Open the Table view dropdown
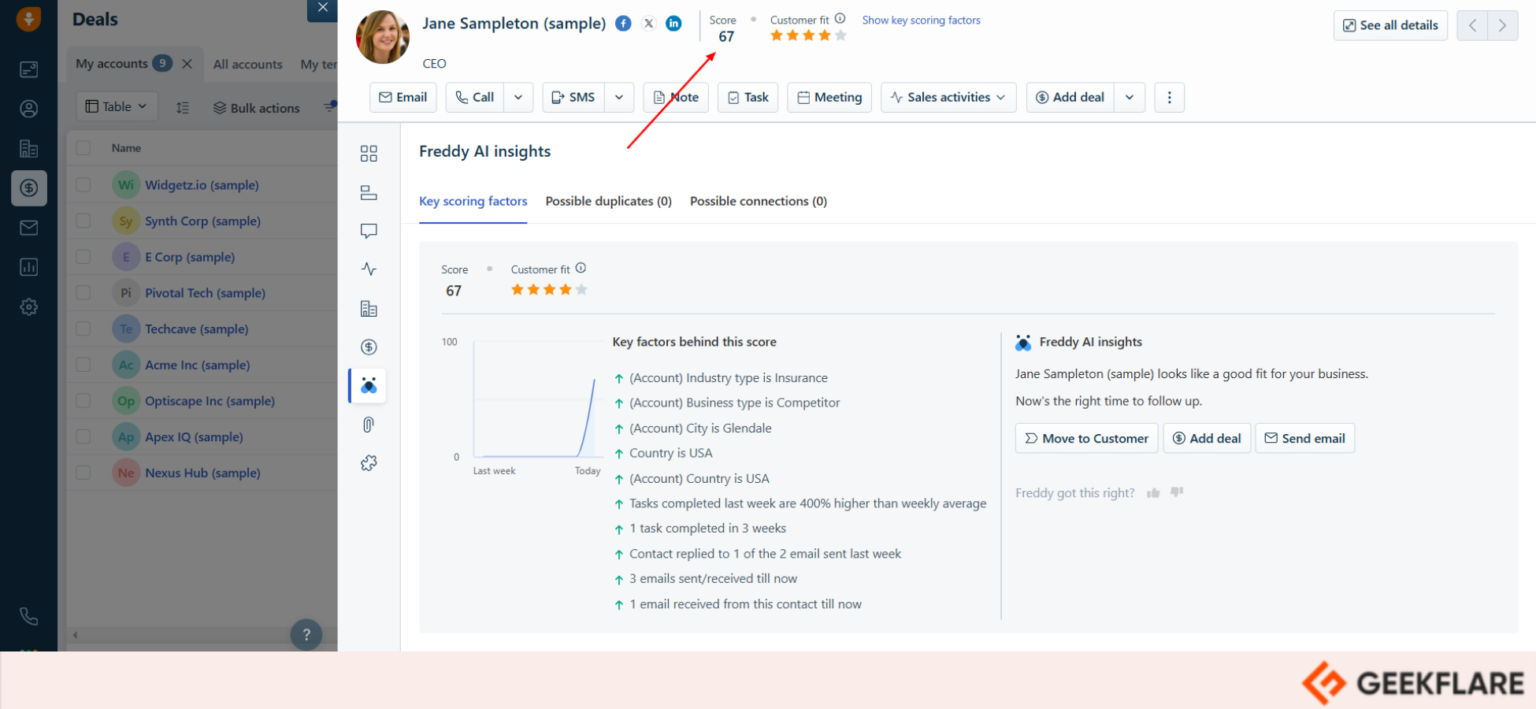The image size is (1536, 709). pos(117,106)
